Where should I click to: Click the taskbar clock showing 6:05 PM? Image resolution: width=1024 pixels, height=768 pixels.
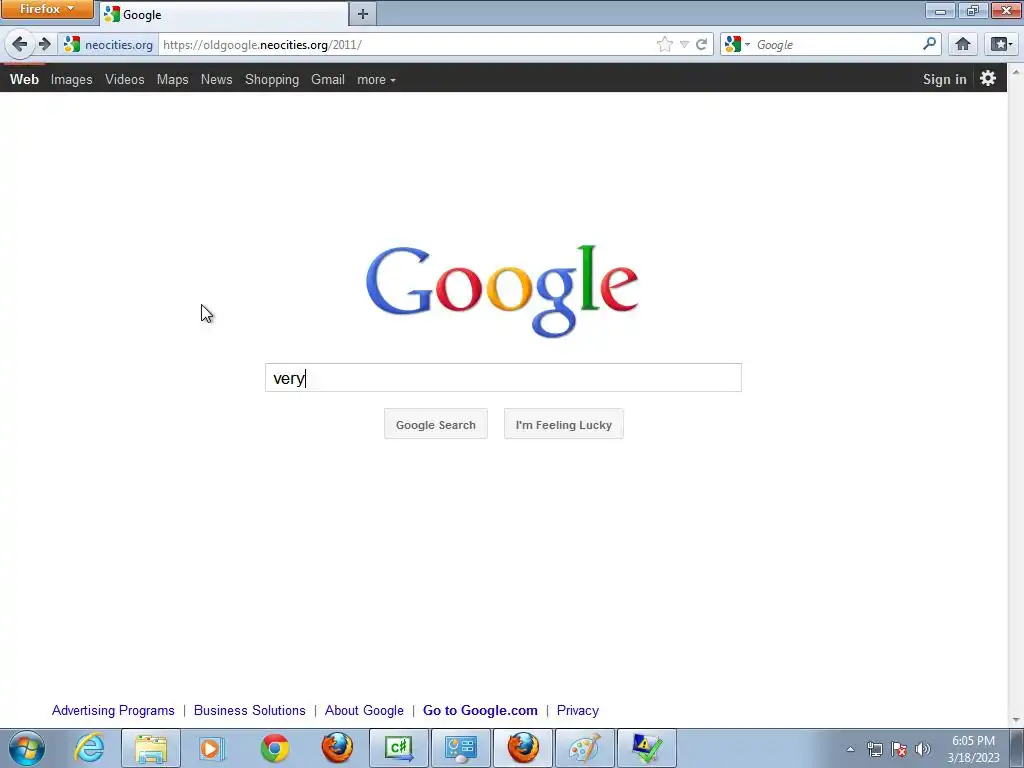973,749
